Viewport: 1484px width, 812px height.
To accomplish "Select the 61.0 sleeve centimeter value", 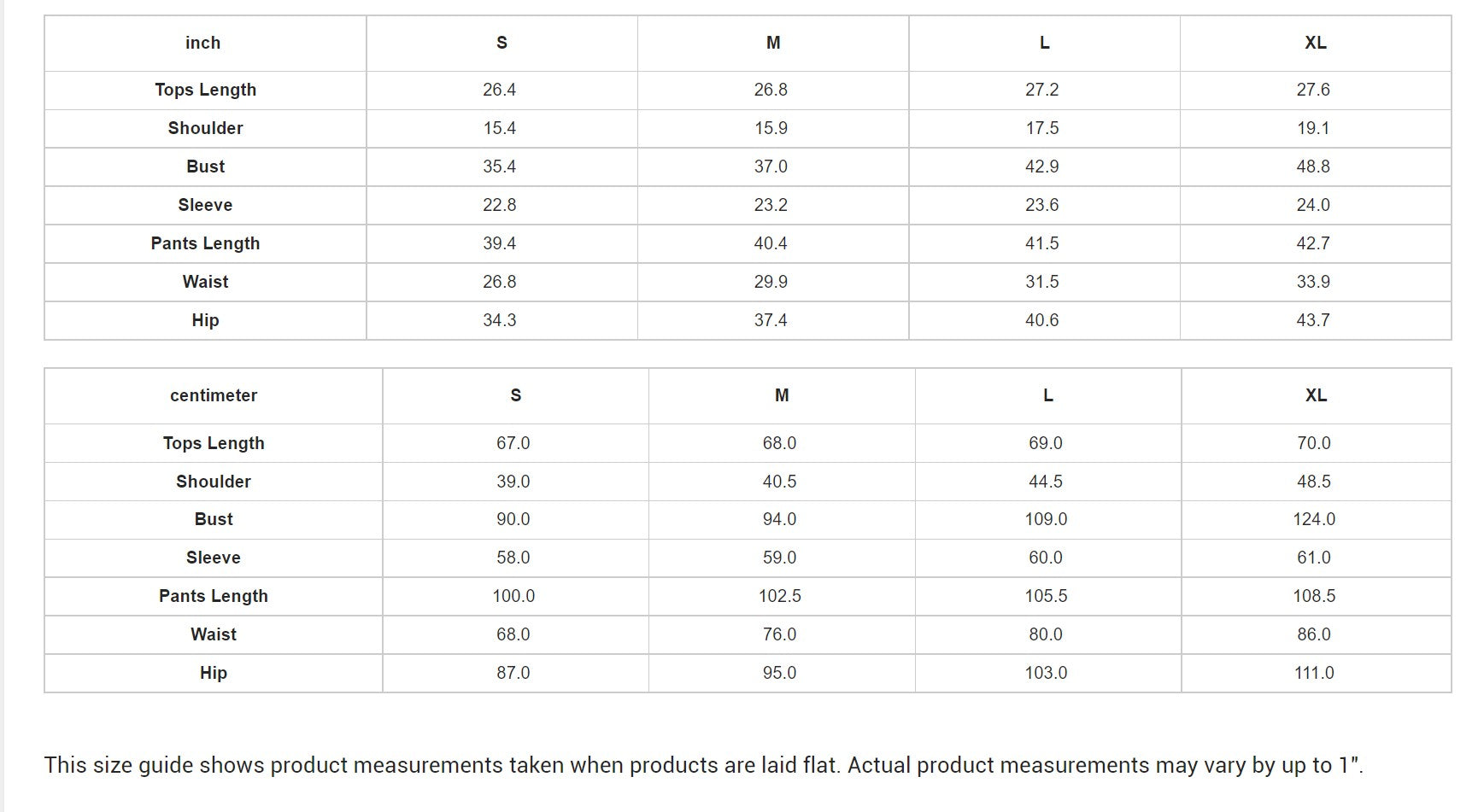I will coord(1314,558).
